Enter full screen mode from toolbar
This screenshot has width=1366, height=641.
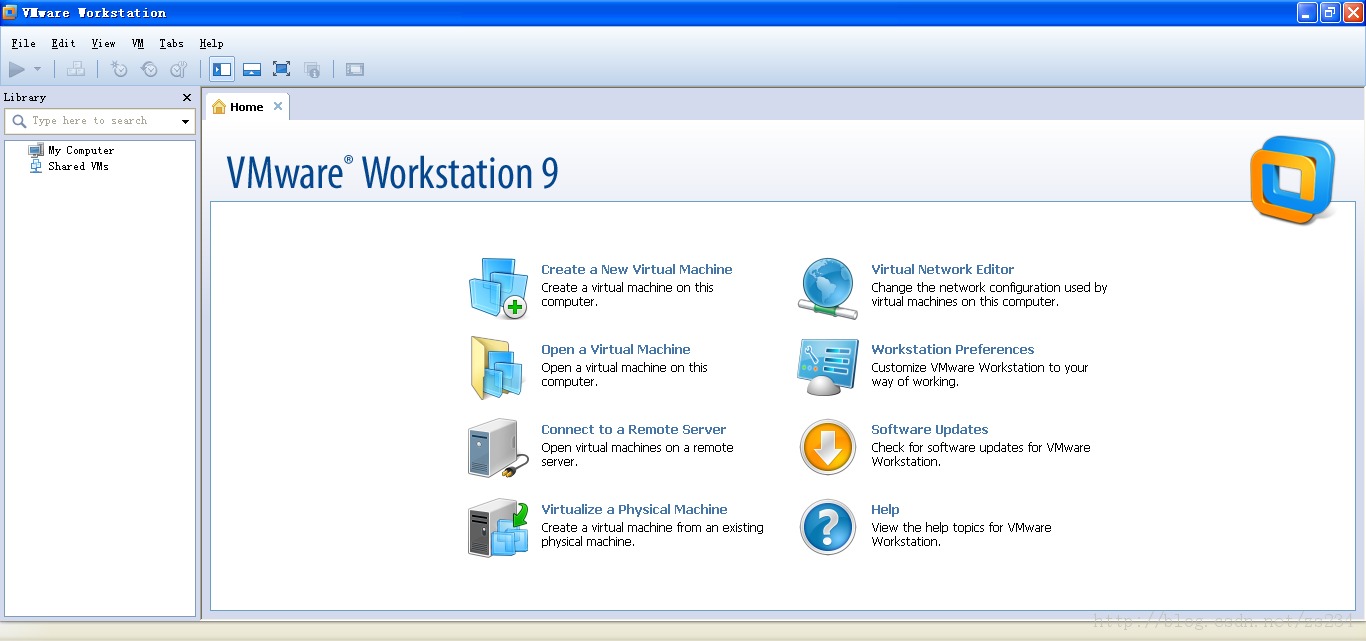282,69
